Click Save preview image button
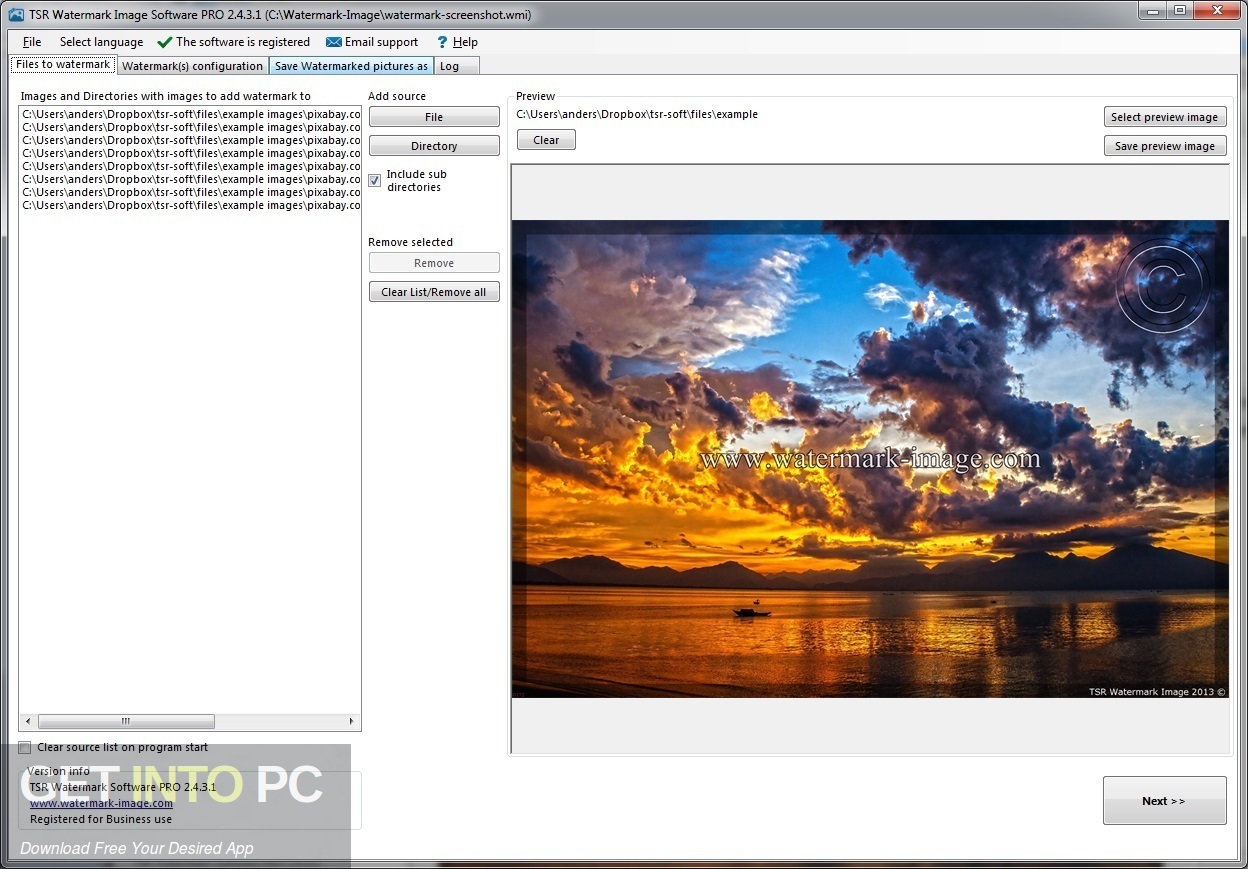Viewport: 1248px width, 869px height. (1165, 146)
